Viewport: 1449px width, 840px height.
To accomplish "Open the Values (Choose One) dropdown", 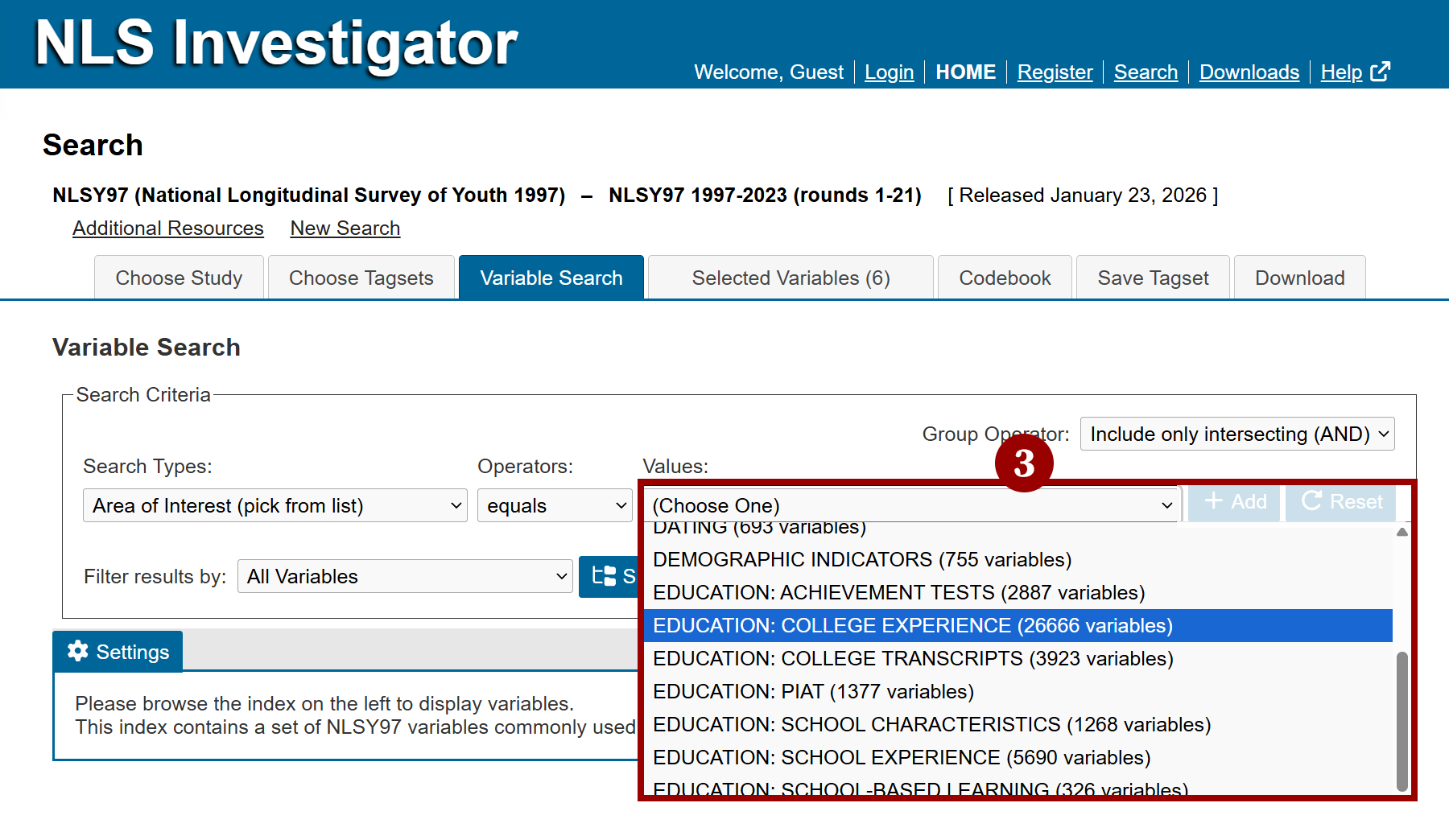I will [911, 505].
